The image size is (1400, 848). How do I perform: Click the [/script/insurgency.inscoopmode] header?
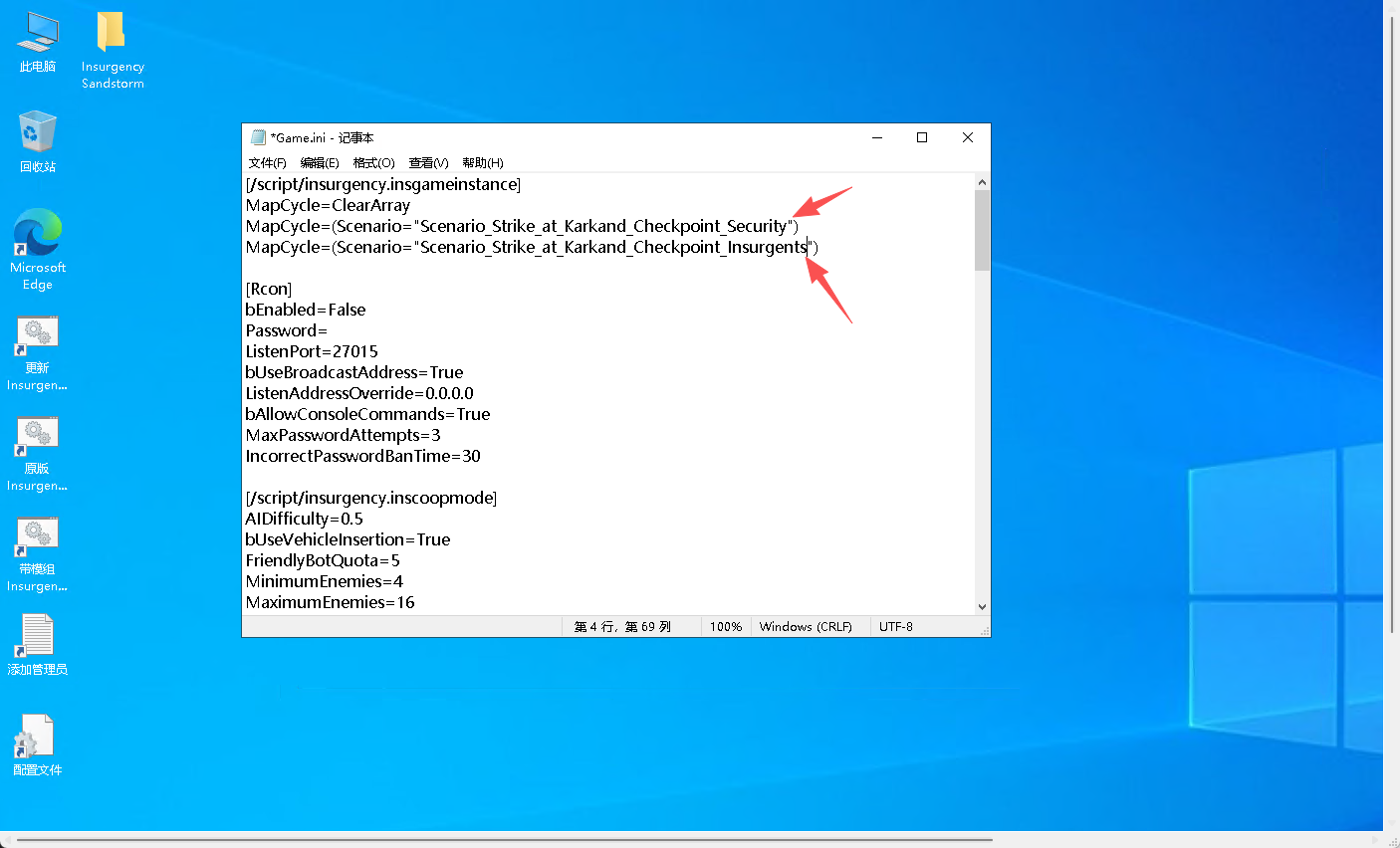click(x=371, y=498)
